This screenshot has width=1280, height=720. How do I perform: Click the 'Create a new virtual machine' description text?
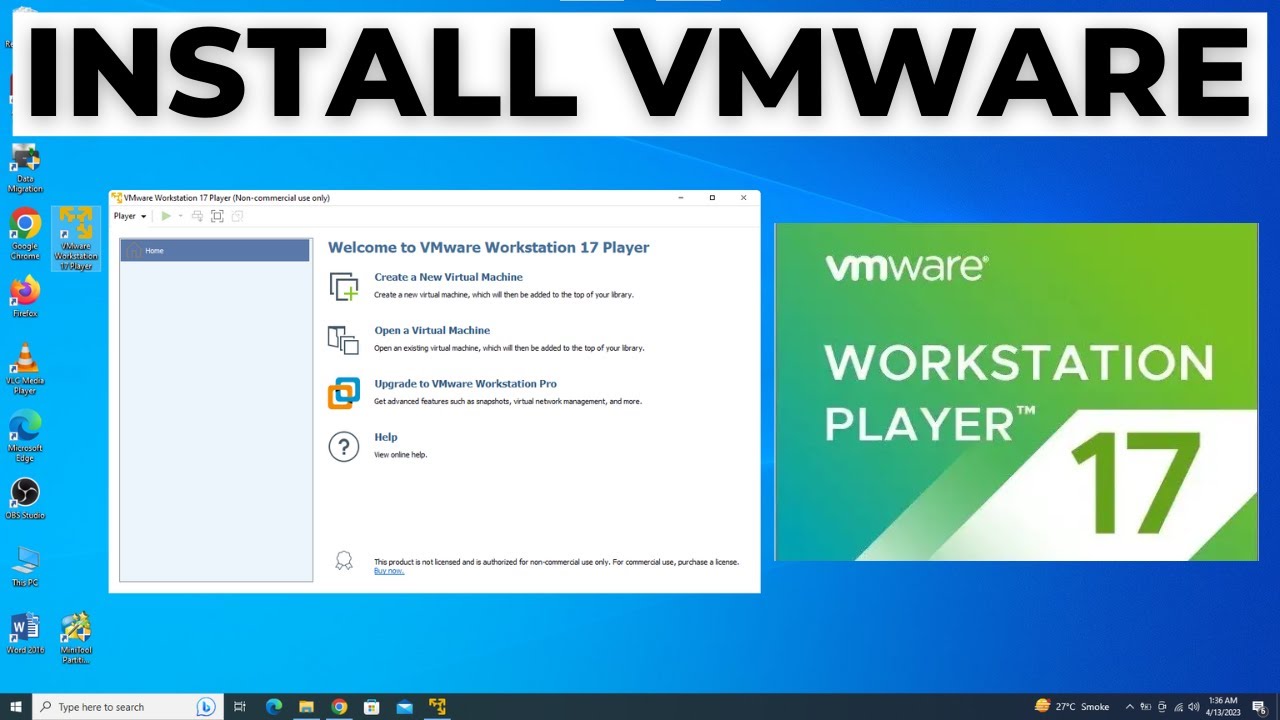tap(504, 295)
